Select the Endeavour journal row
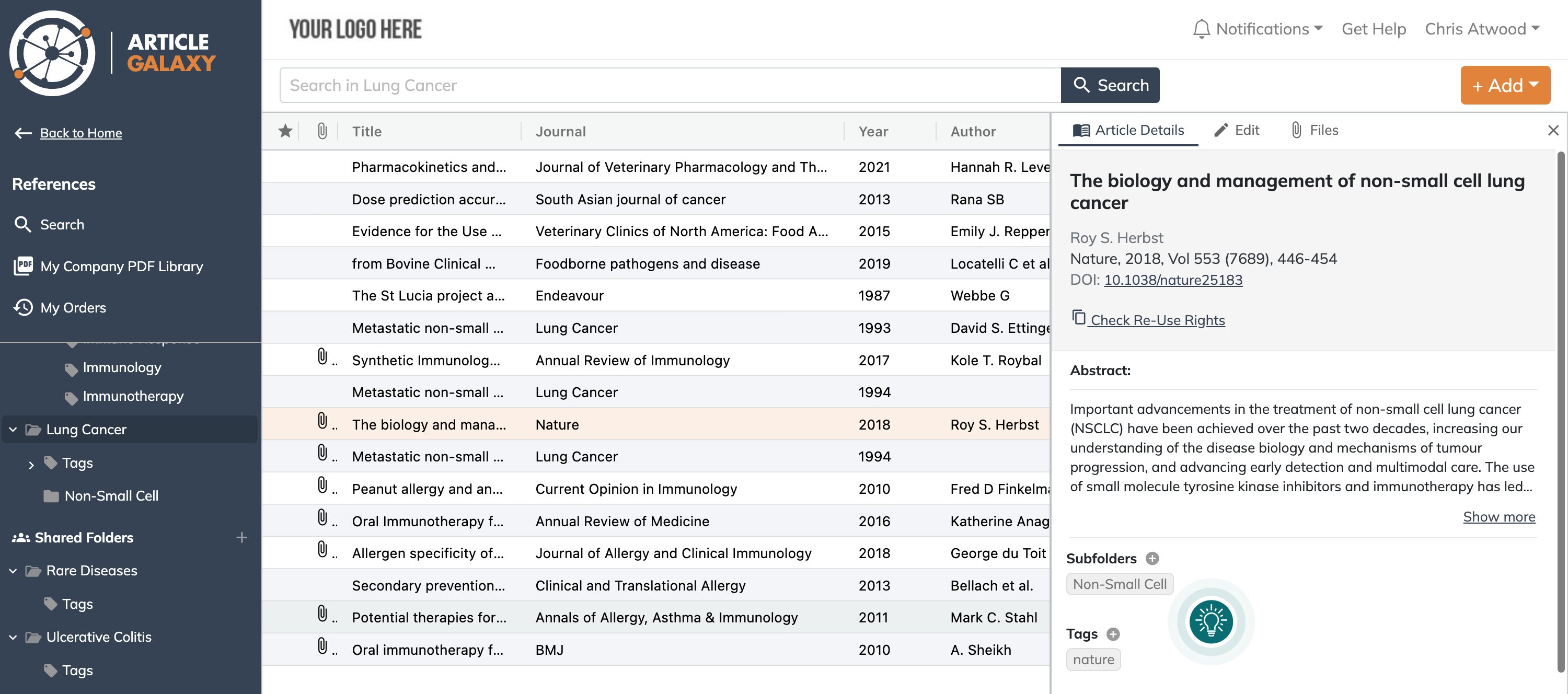 pos(656,296)
